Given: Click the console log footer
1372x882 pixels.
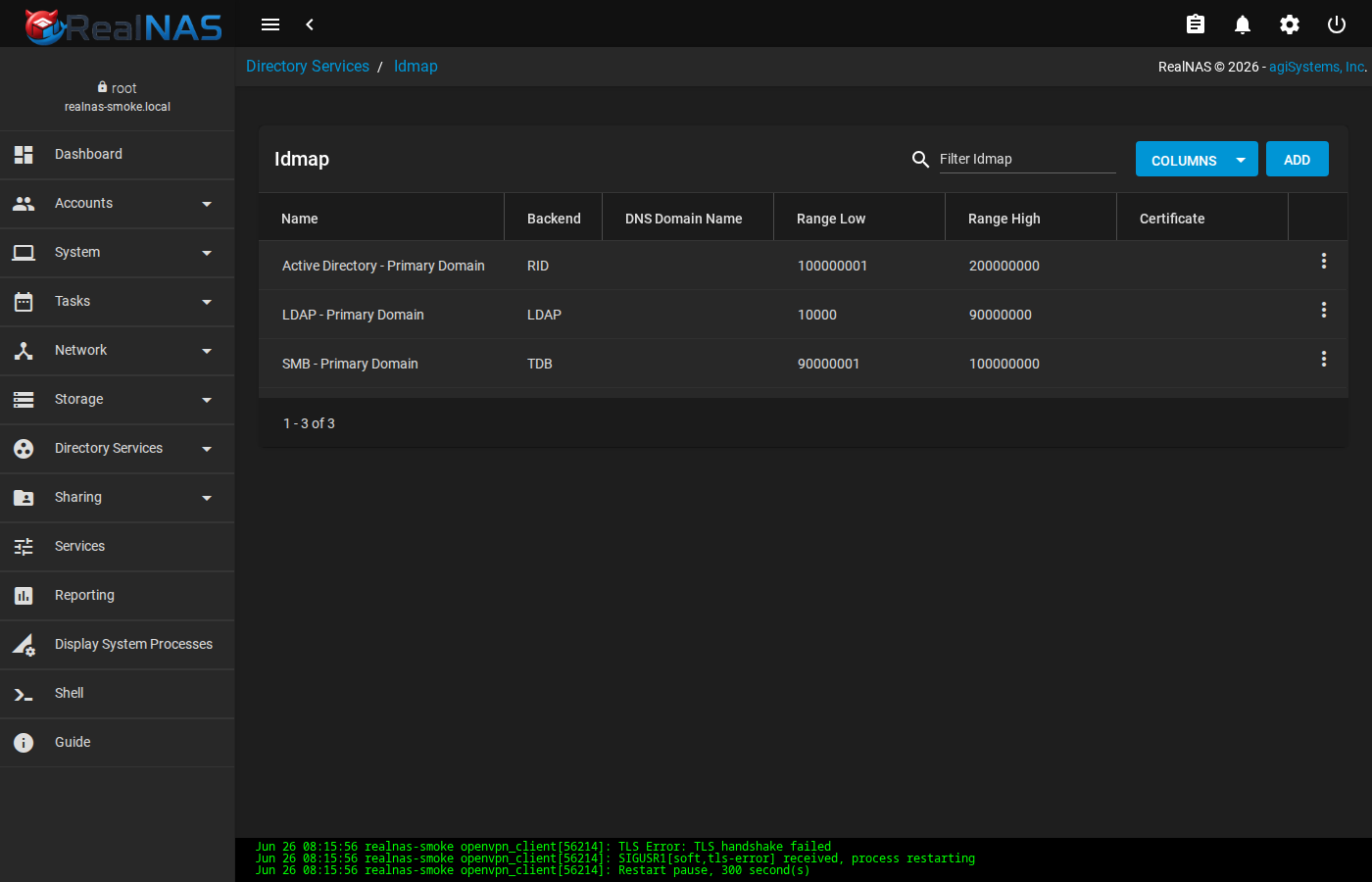Looking at the screenshot, I should pyautogui.click(x=804, y=858).
